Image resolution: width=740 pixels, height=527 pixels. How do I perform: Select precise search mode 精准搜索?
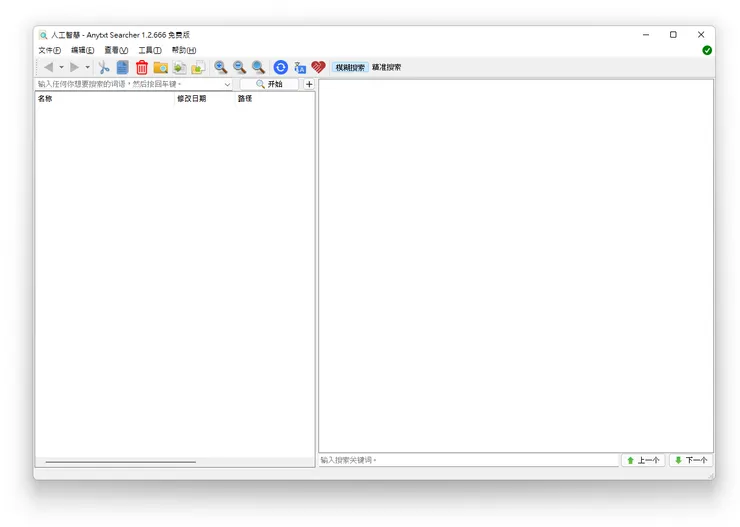coord(387,67)
